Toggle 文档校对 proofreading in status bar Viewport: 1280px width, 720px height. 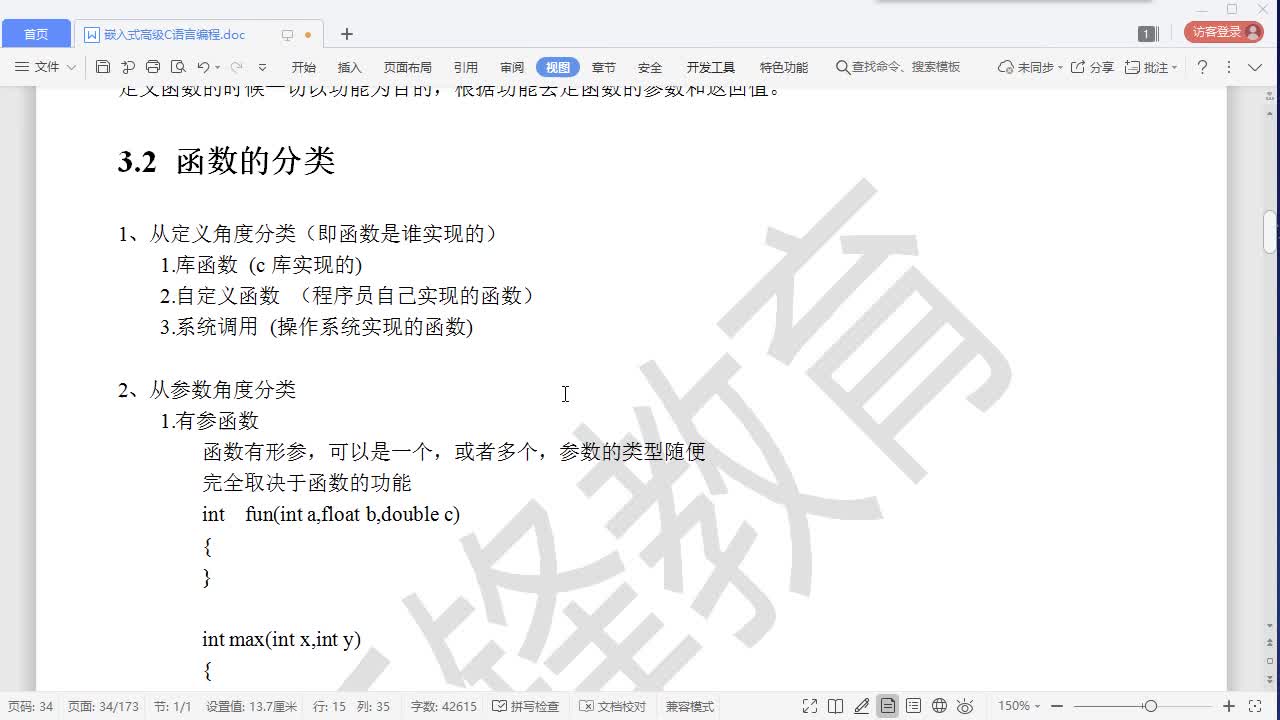(x=613, y=706)
